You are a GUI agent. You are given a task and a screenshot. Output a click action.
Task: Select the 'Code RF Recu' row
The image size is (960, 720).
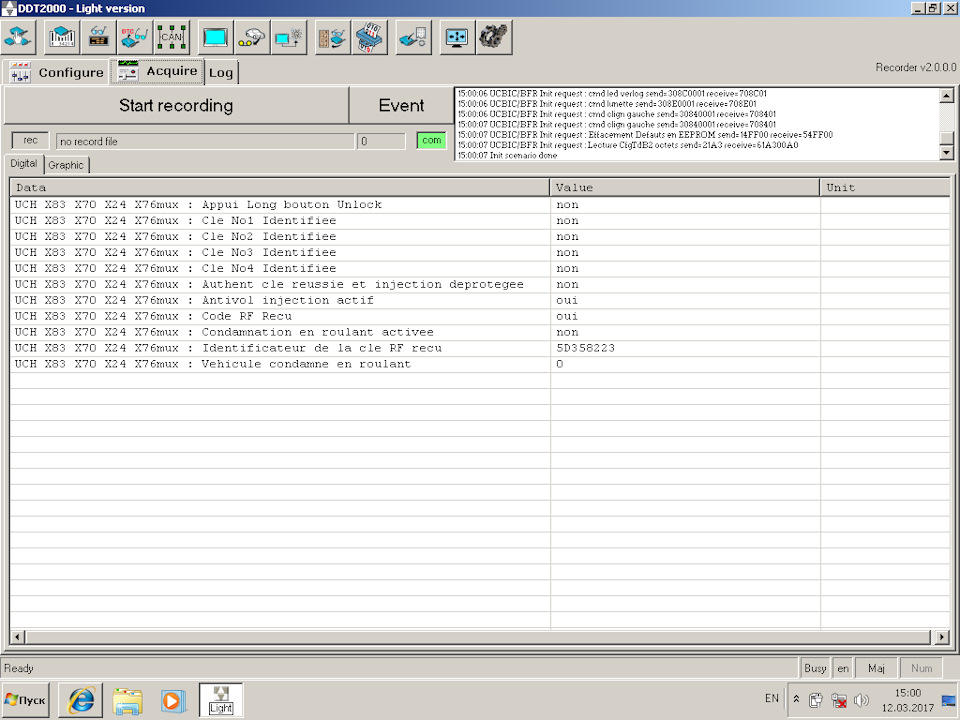click(x=480, y=316)
